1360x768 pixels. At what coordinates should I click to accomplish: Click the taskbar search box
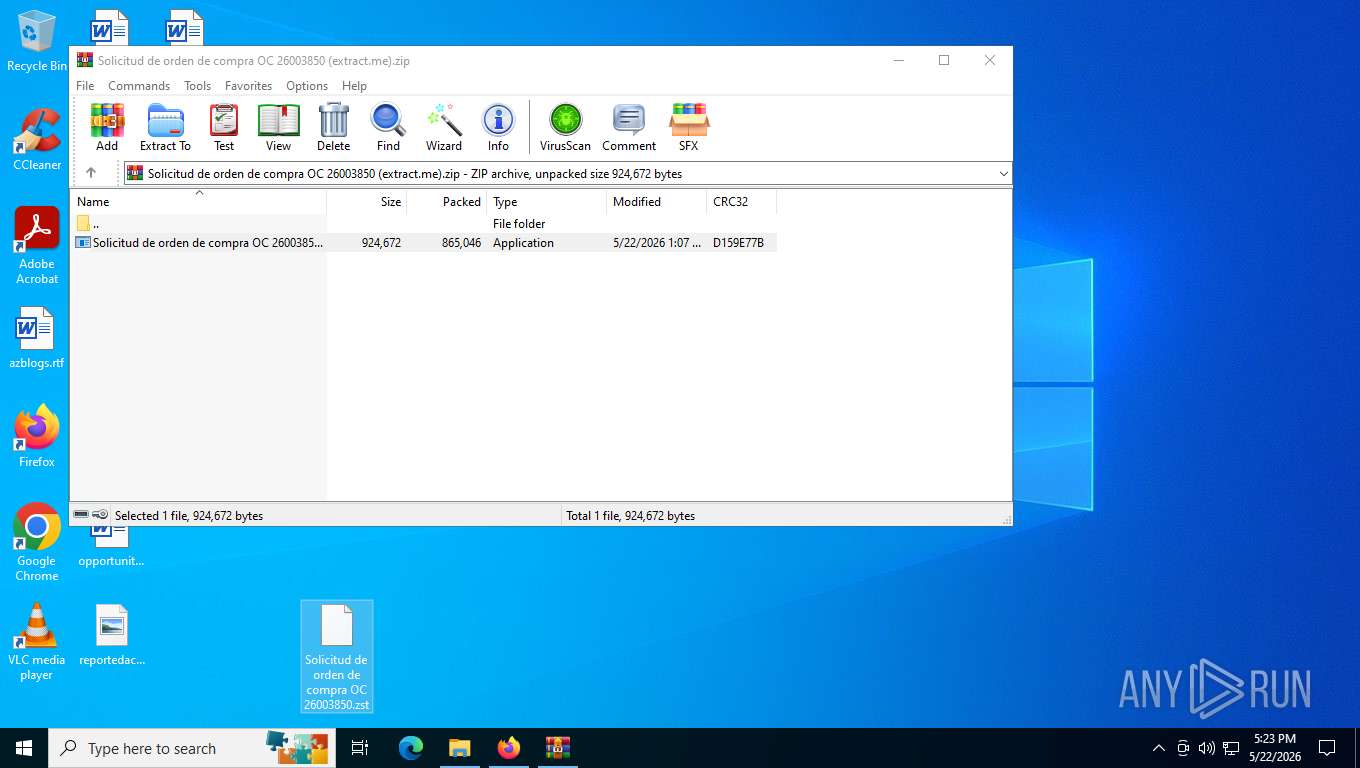190,748
